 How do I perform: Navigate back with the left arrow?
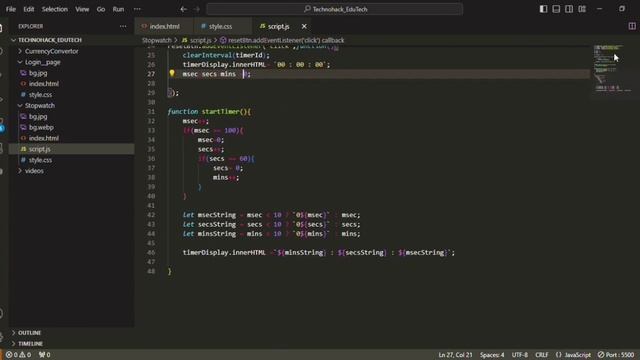click(x=184, y=9)
